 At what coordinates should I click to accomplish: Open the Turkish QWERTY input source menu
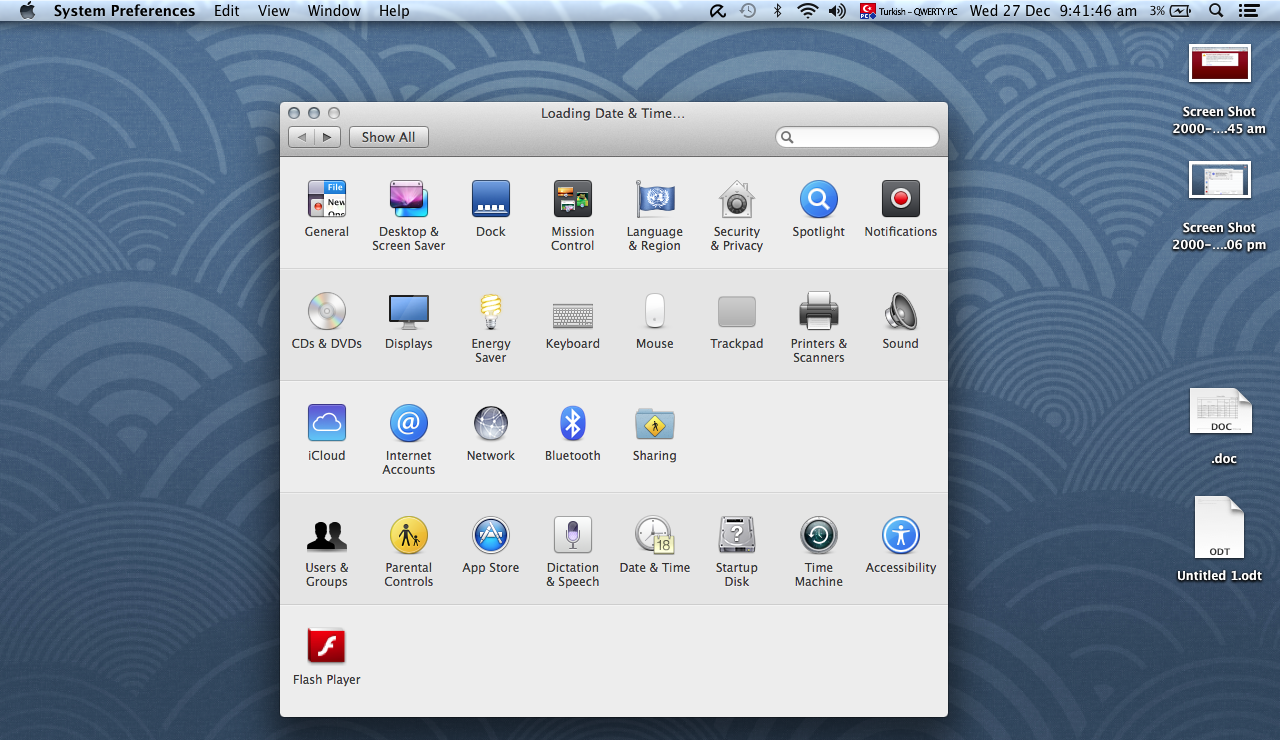[x=908, y=11]
